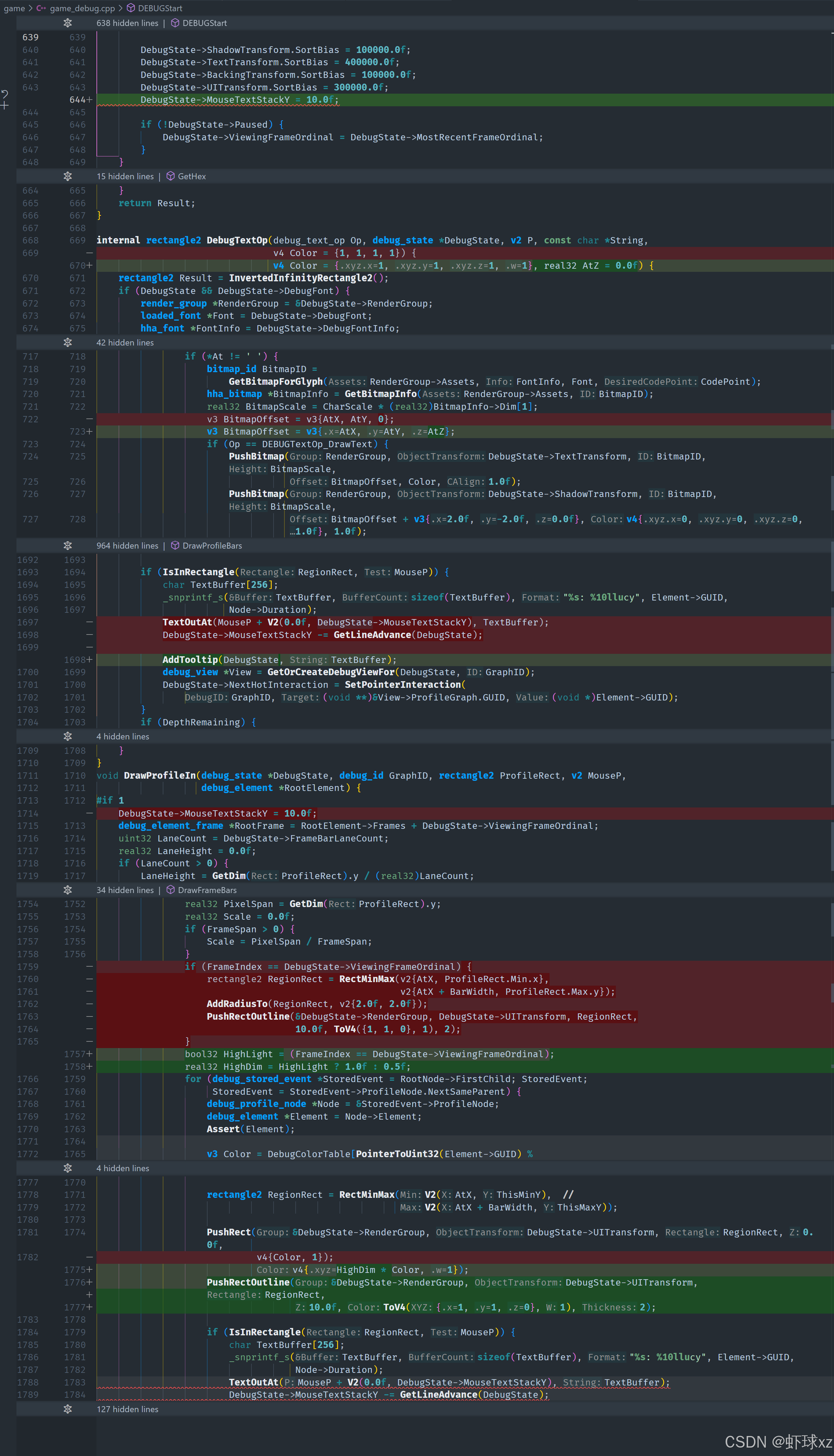834x1456 pixels.
Task: Expand 4 hidden lines above line 1777
Action: (x=68, y=1168)
